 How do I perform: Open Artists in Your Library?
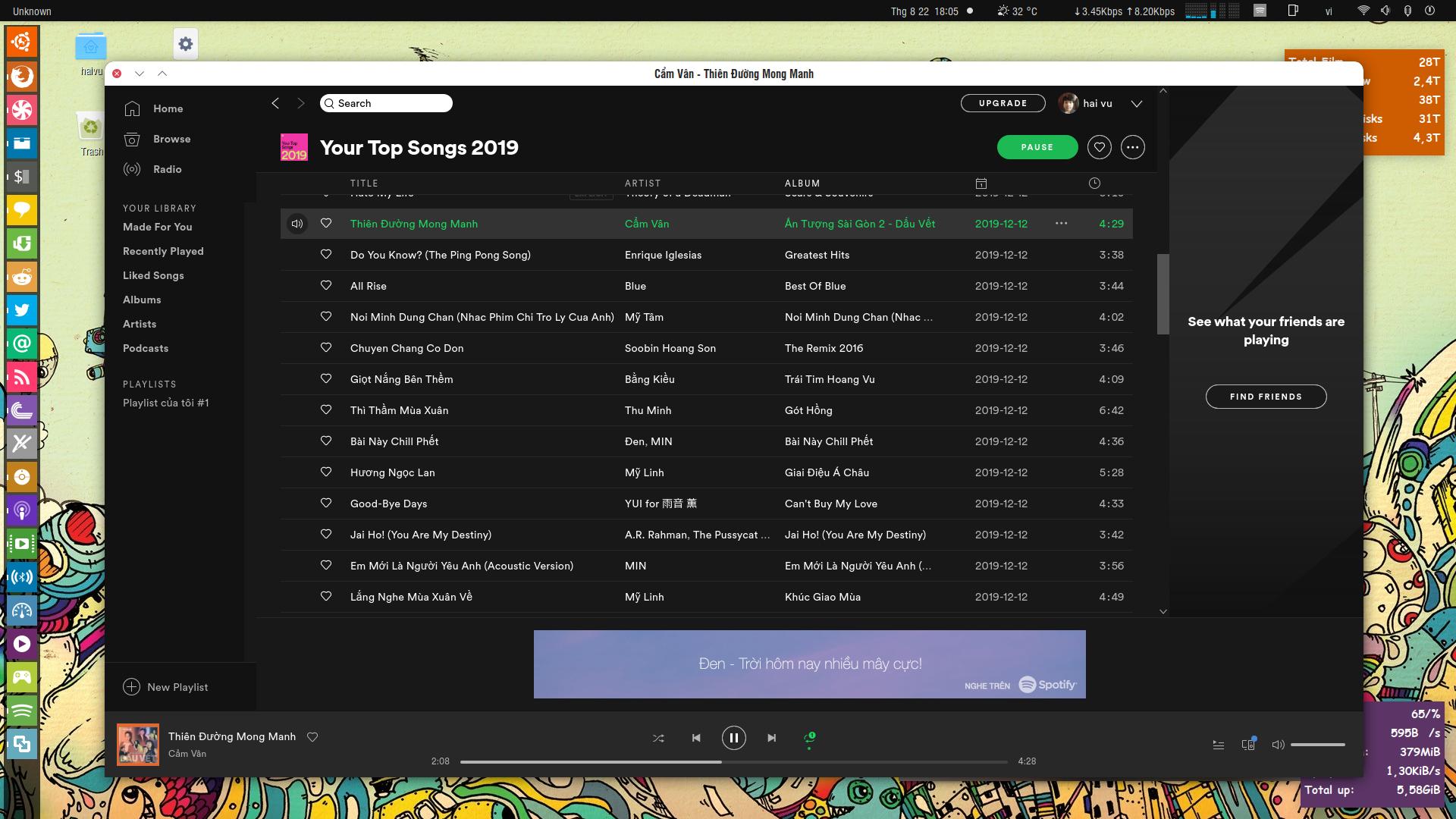point(140,324)
